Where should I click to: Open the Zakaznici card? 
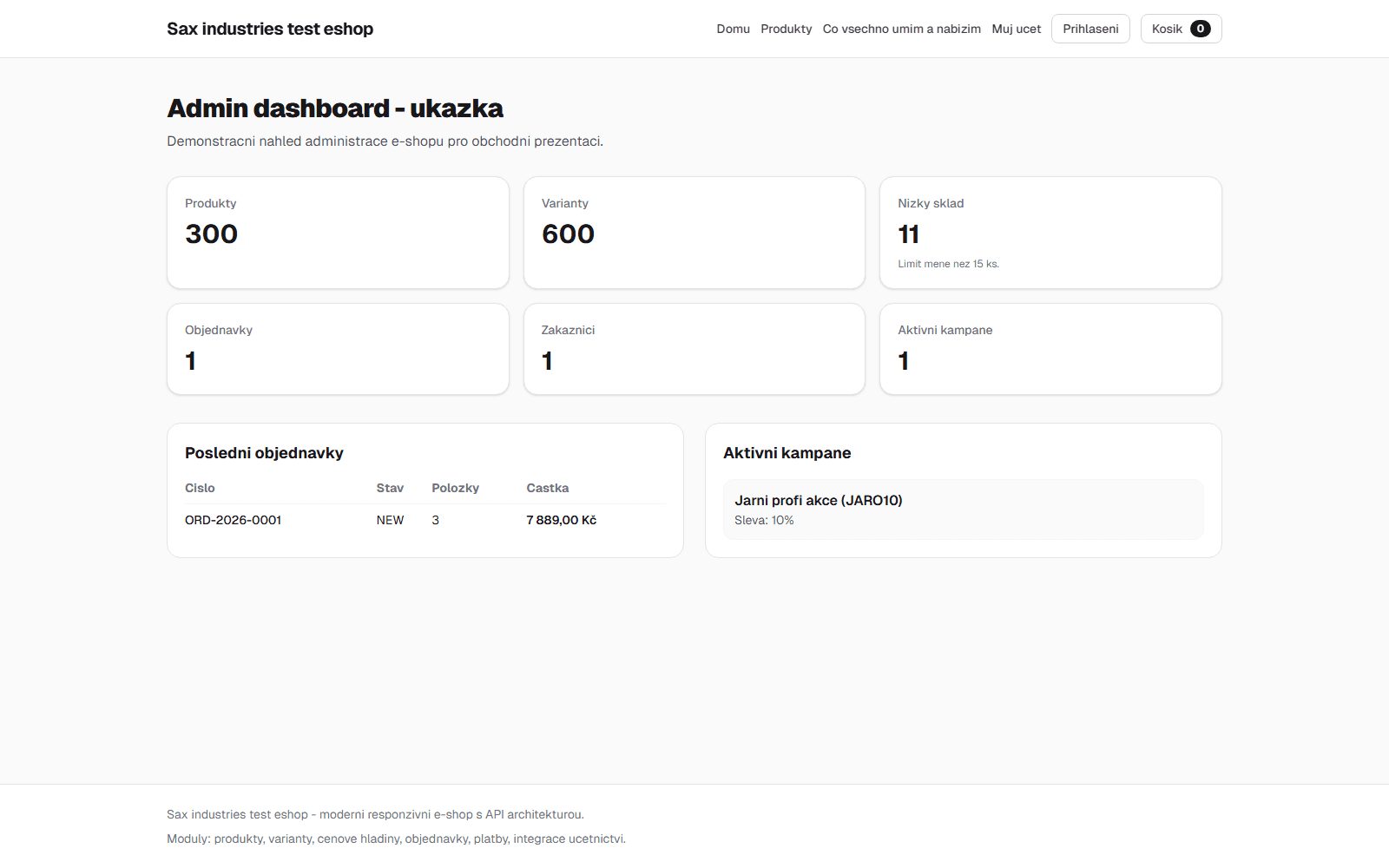coord(694,349)
